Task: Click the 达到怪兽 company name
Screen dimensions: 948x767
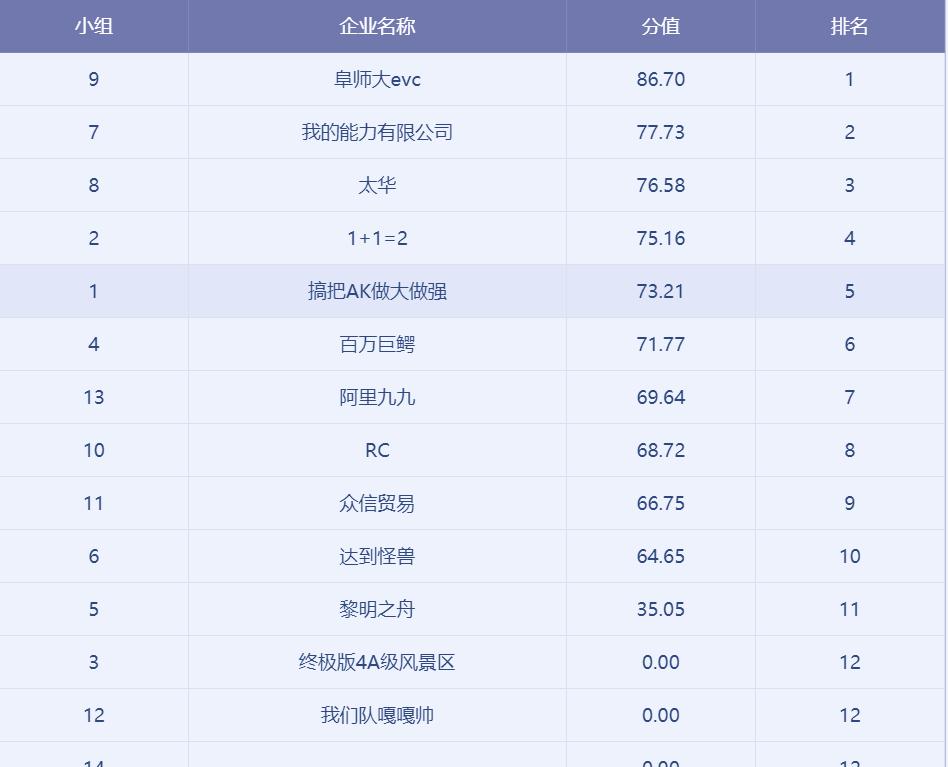Action: click(x=377, y=556)
